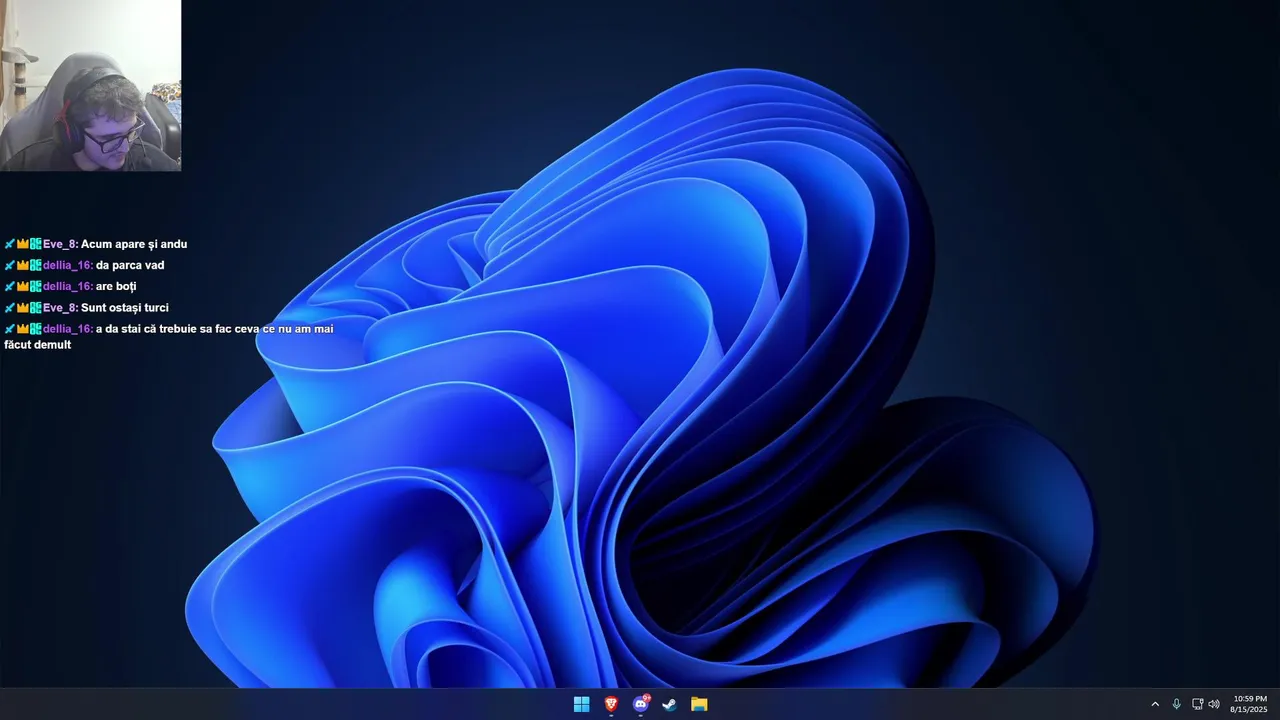Open Discord from the taskbar
1280x720 pixels.
click(640, 704)
